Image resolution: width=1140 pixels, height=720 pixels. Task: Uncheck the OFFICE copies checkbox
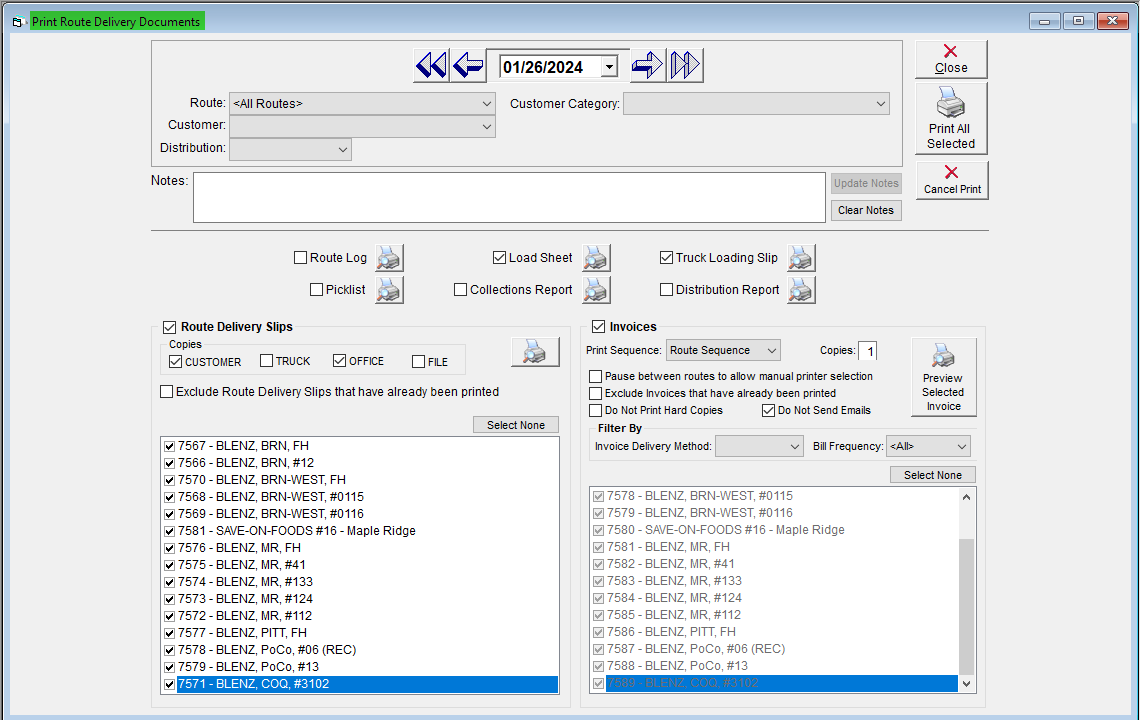(x=340, y=361)
